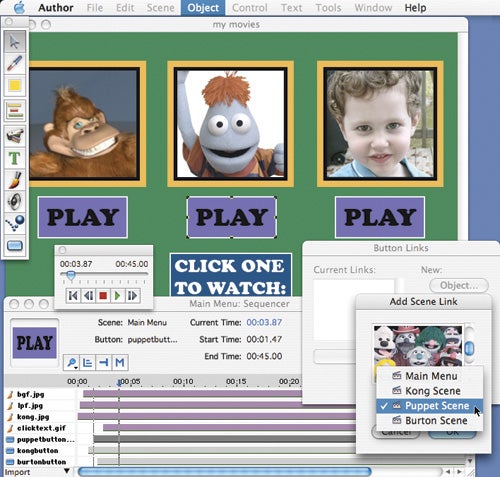This screenshot has width=500, height=477.
Task: Open the Control menu
Action: (250, 7)
